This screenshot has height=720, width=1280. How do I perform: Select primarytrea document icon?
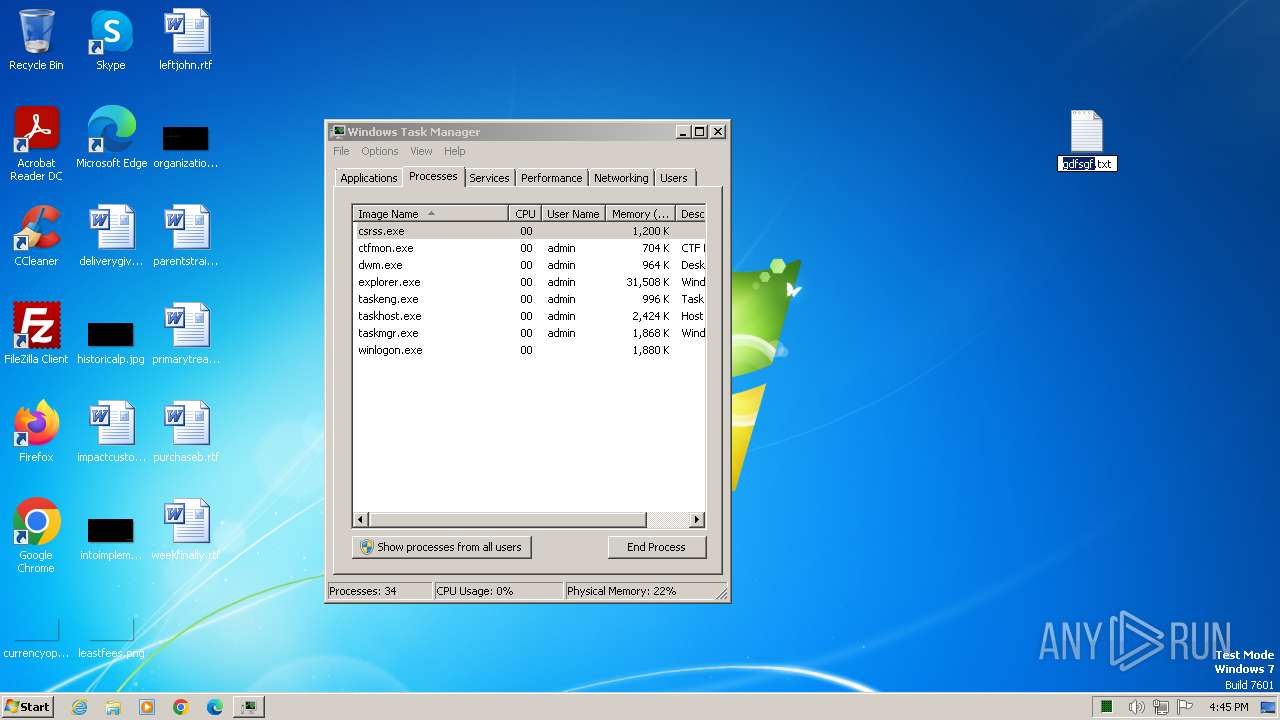(x=186, y=334)
